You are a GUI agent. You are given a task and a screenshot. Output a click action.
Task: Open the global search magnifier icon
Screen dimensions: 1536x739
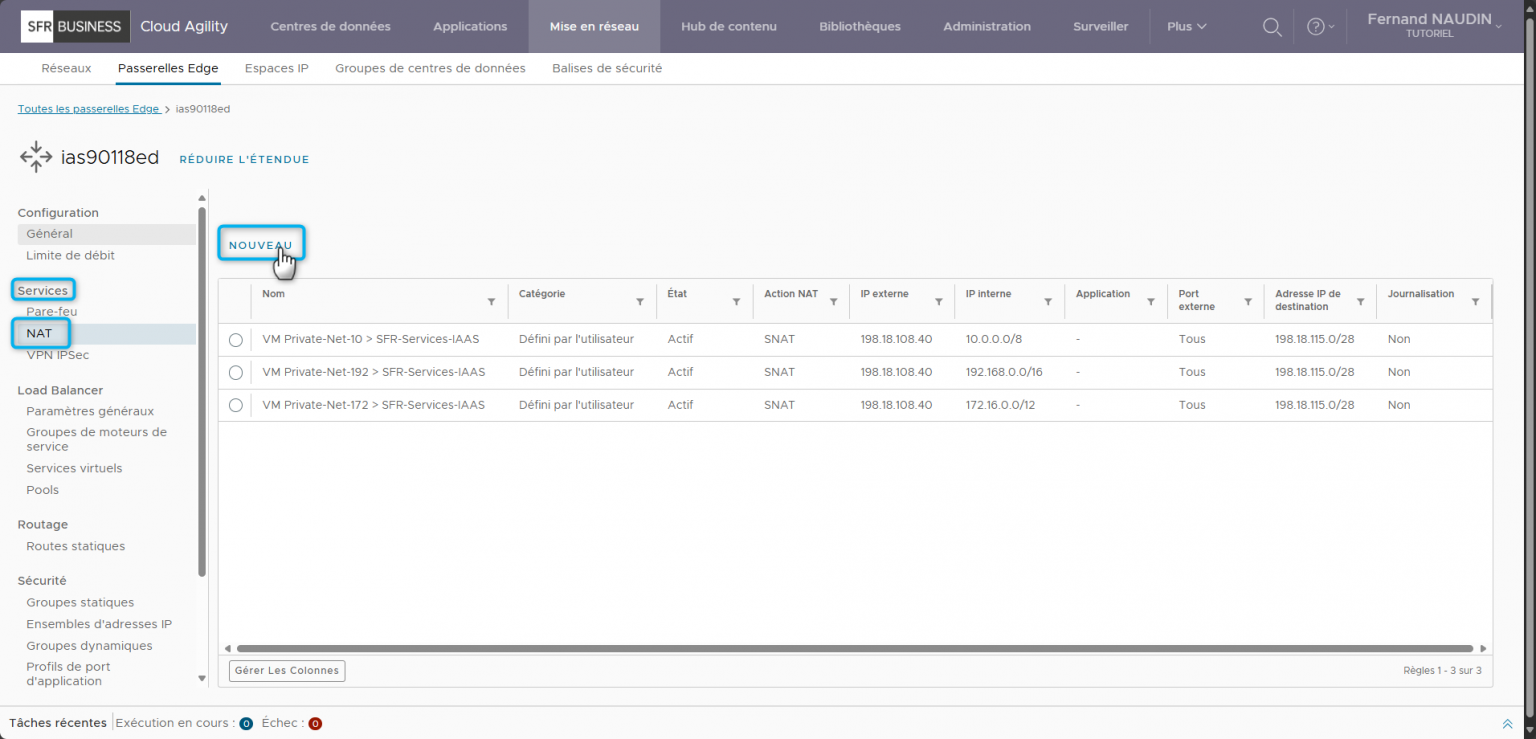(x=1271, y=26)
